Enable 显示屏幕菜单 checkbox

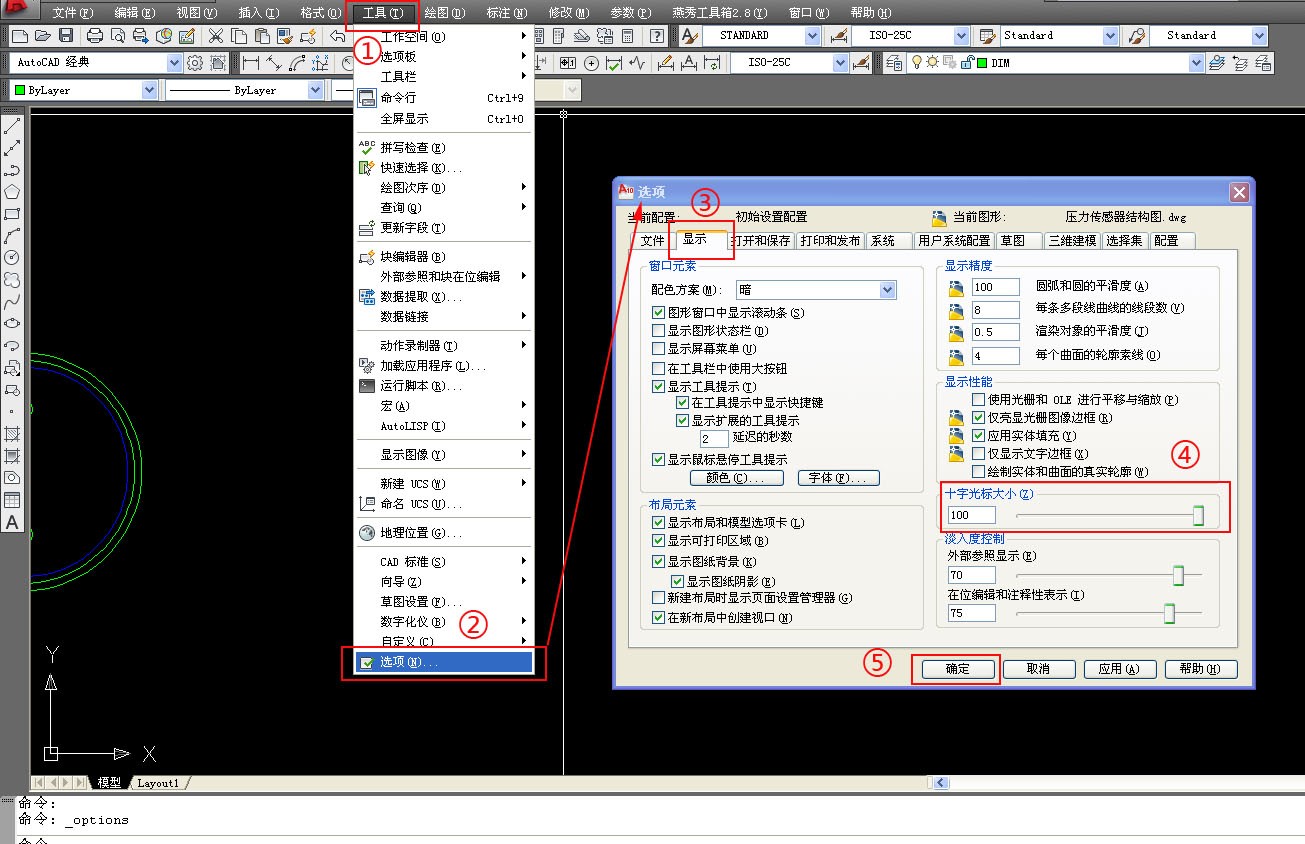coord(658,349)
